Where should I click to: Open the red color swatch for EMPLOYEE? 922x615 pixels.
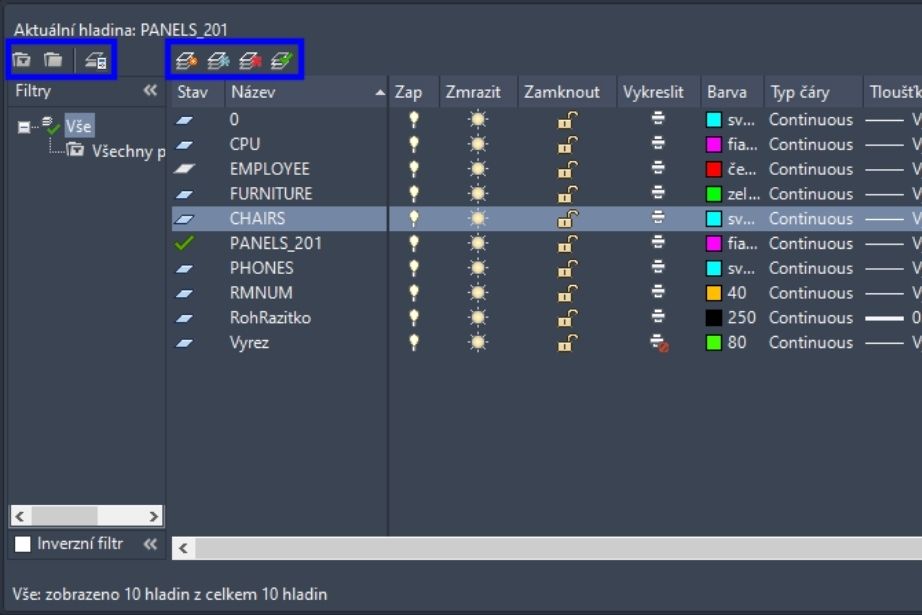pos(714,169)
